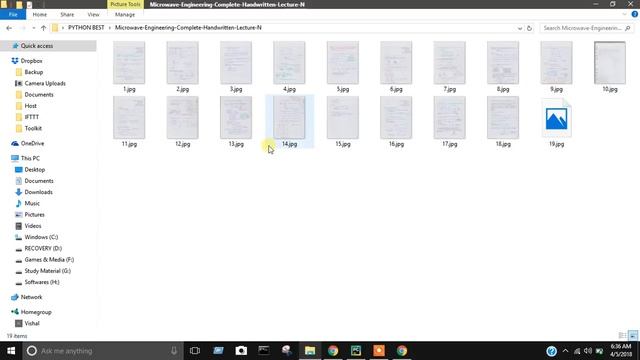640x360 pixels.
Task: Open the Backup folder in sidebar
Action: pyautogui.click(x=33, y=72)
